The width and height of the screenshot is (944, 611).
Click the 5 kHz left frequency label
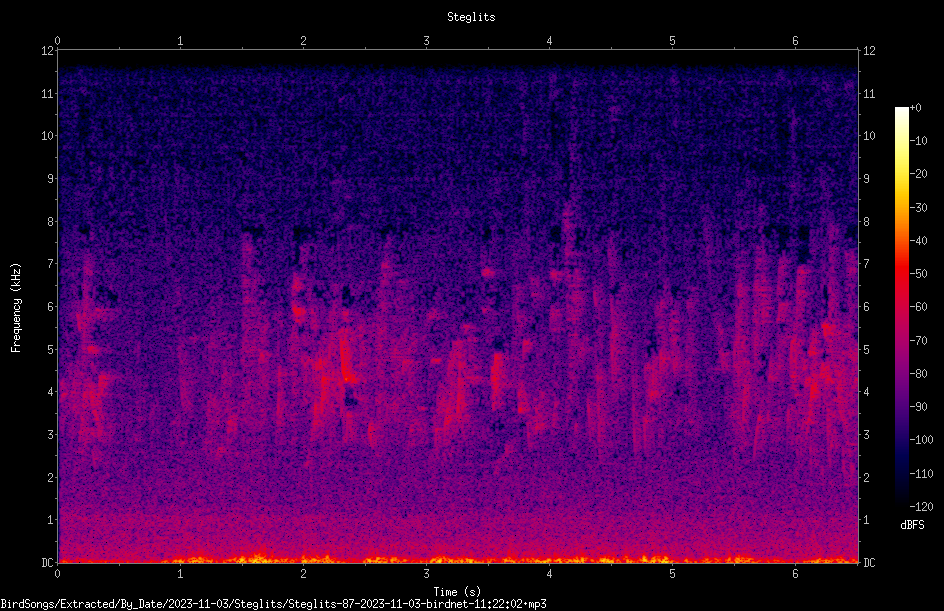pos(51,349)
